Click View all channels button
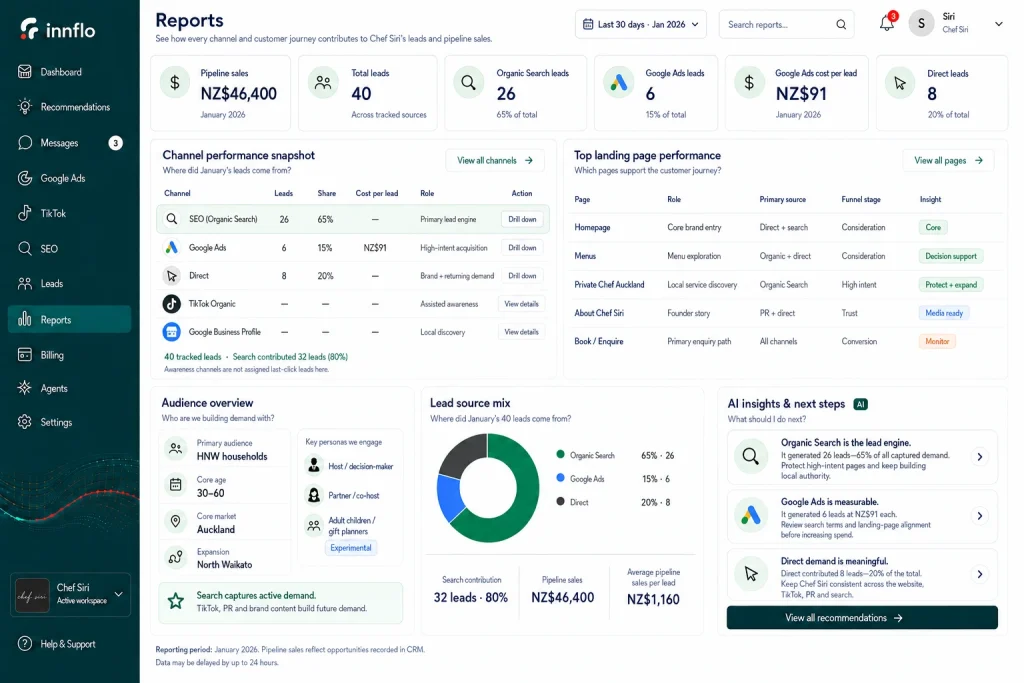The height and width of the screenshot is (683, 1024). [495, 160]
